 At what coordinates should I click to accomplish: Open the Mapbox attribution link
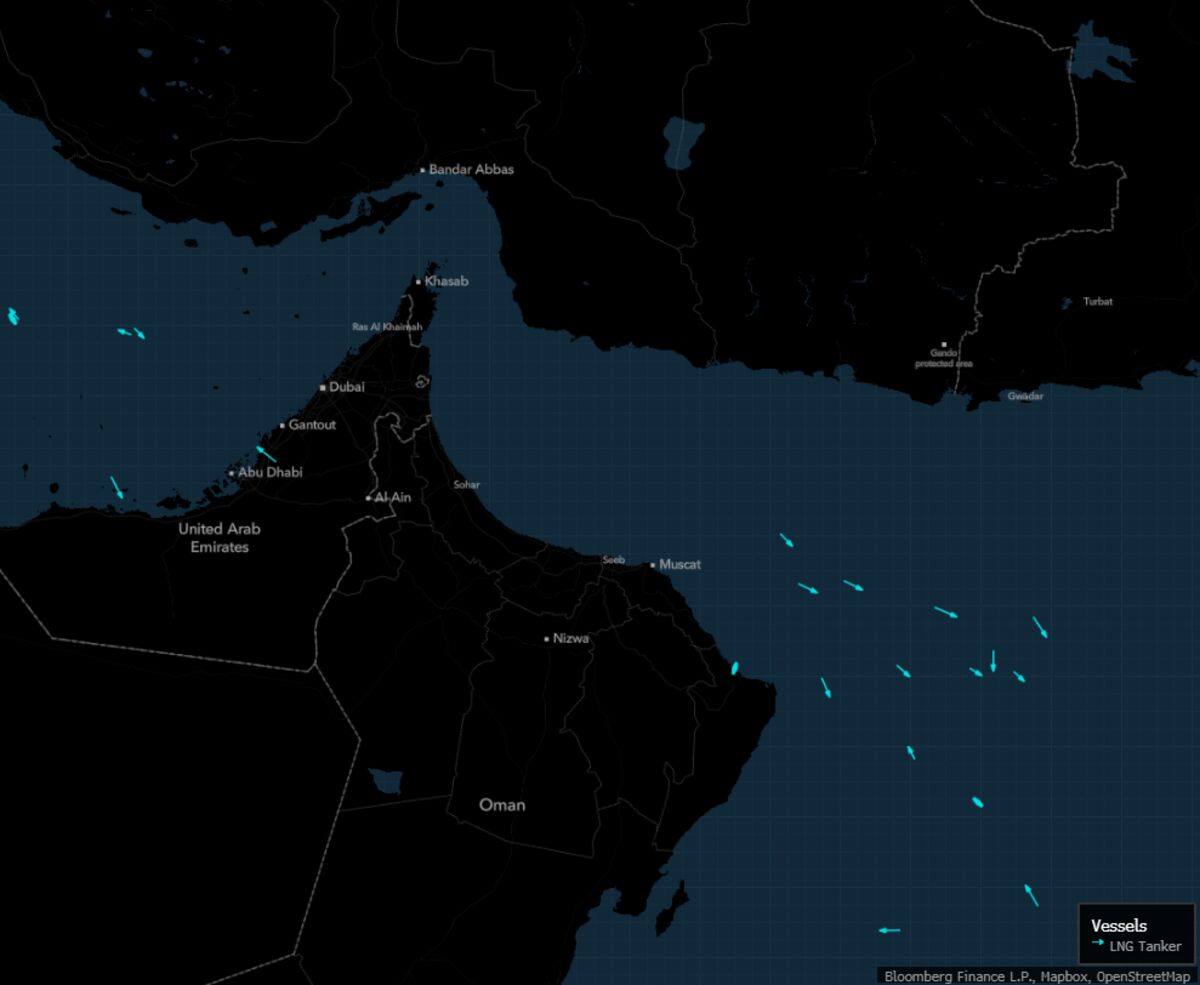click(x=1065, y=972)
